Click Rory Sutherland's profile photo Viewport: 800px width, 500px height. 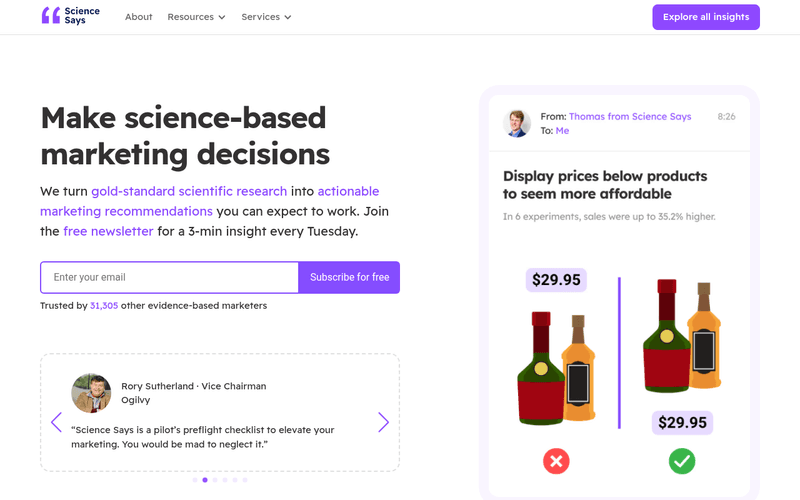pyautogui.click(x=91, y=393)
